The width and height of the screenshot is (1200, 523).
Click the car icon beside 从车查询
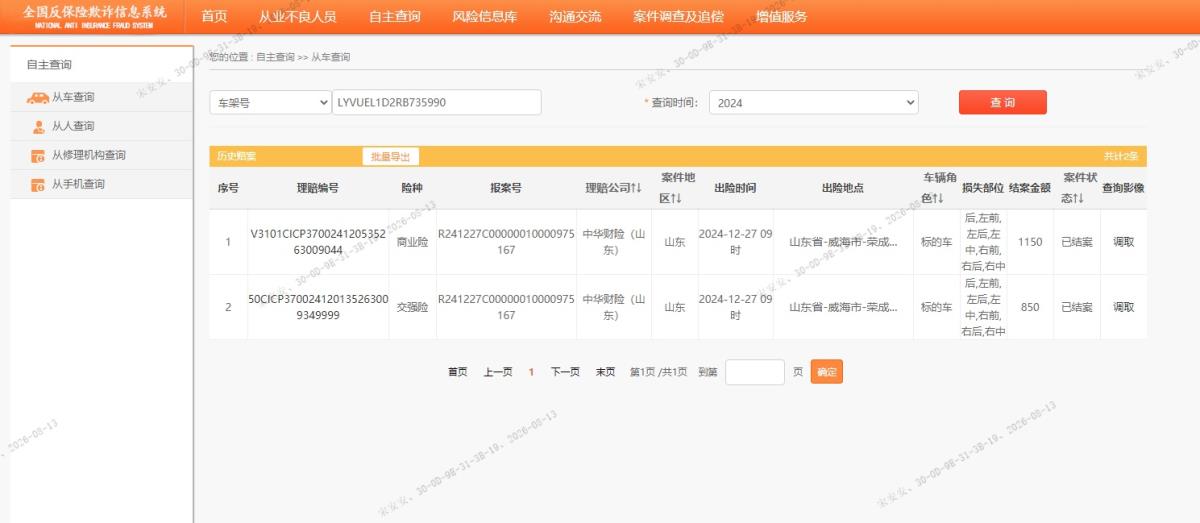[x=37, y=98]
